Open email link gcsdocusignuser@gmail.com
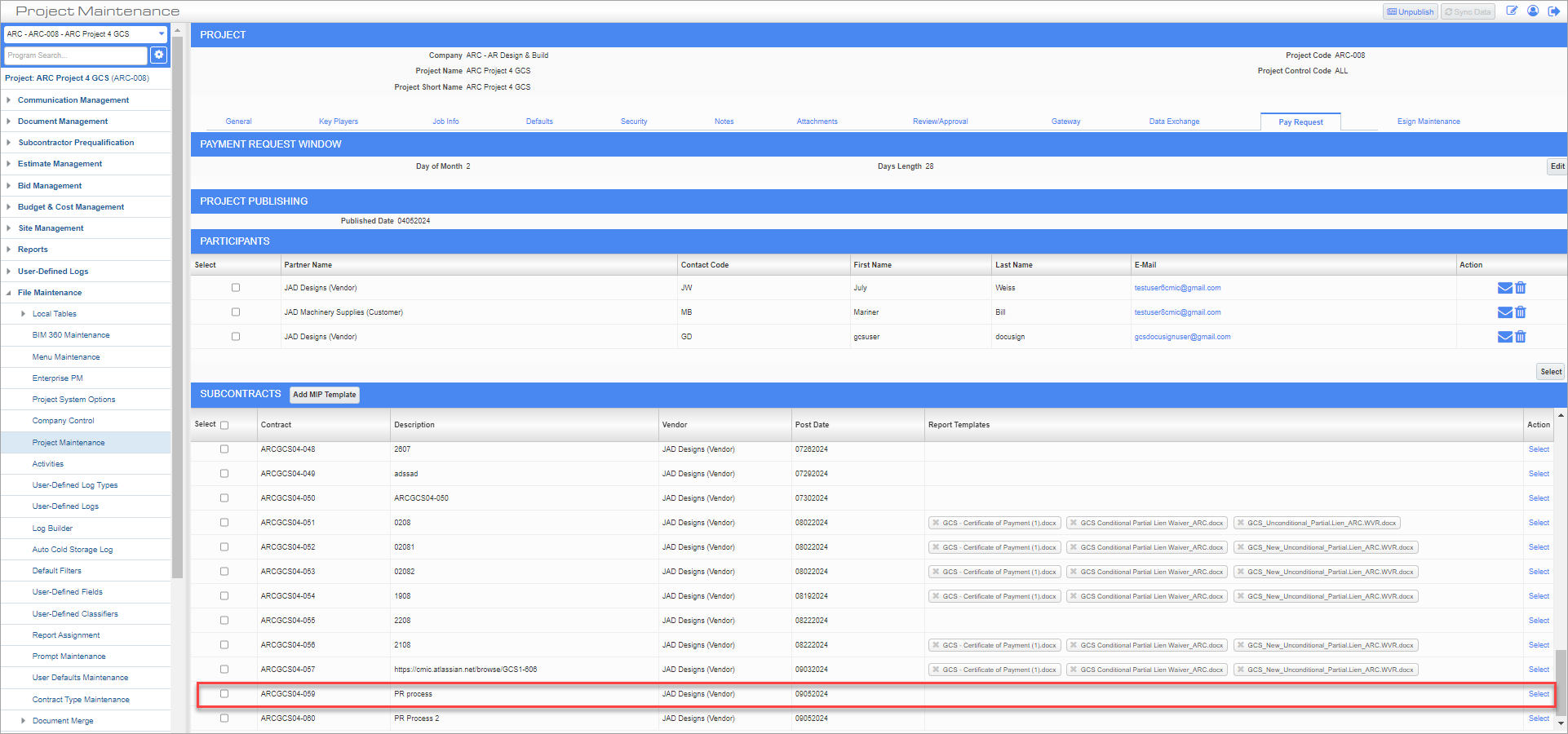This screenshot has height=734, width=1568. [1182, 337]
